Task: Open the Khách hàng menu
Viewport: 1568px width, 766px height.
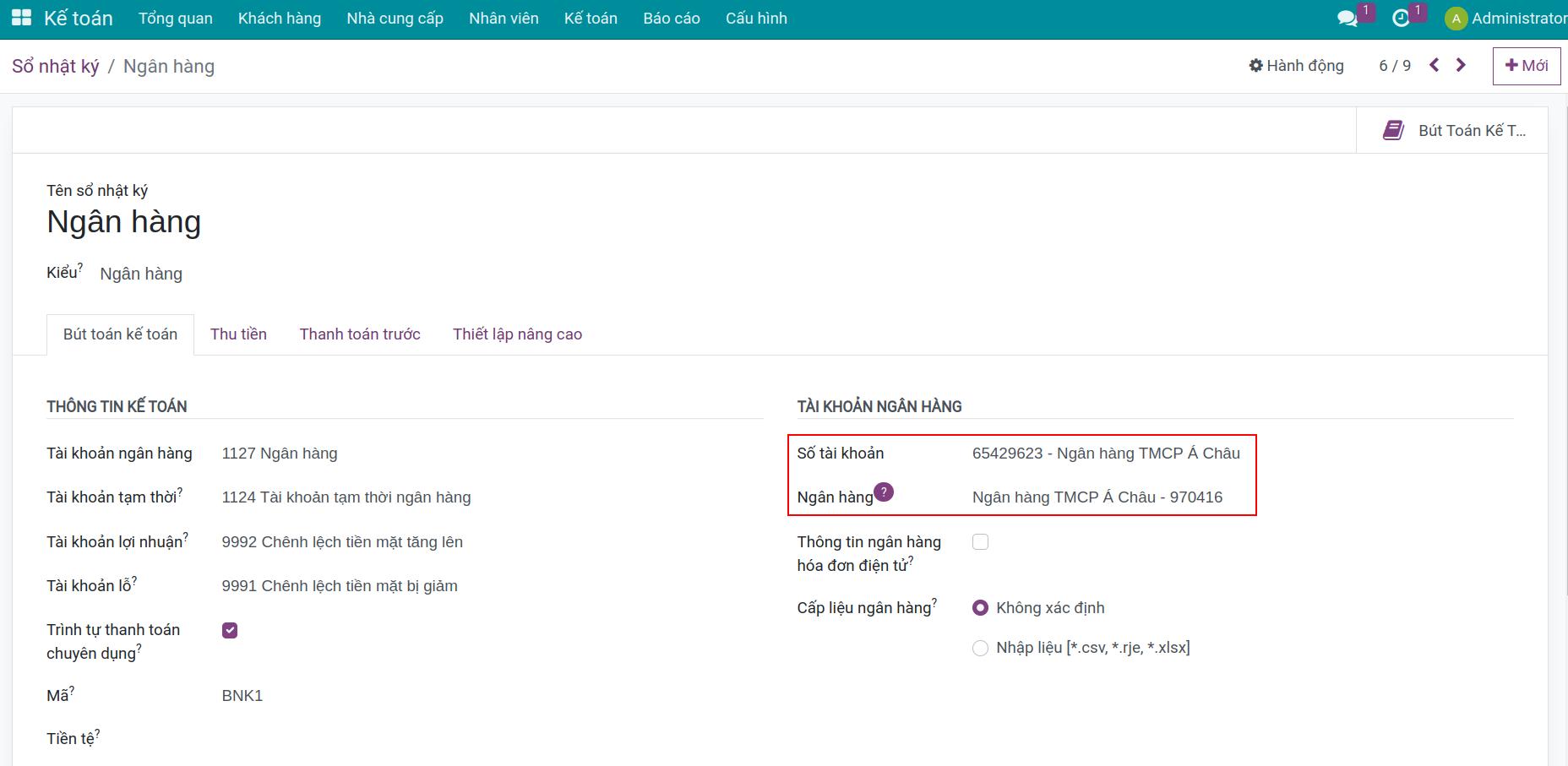Action: [x=280, y=19]
